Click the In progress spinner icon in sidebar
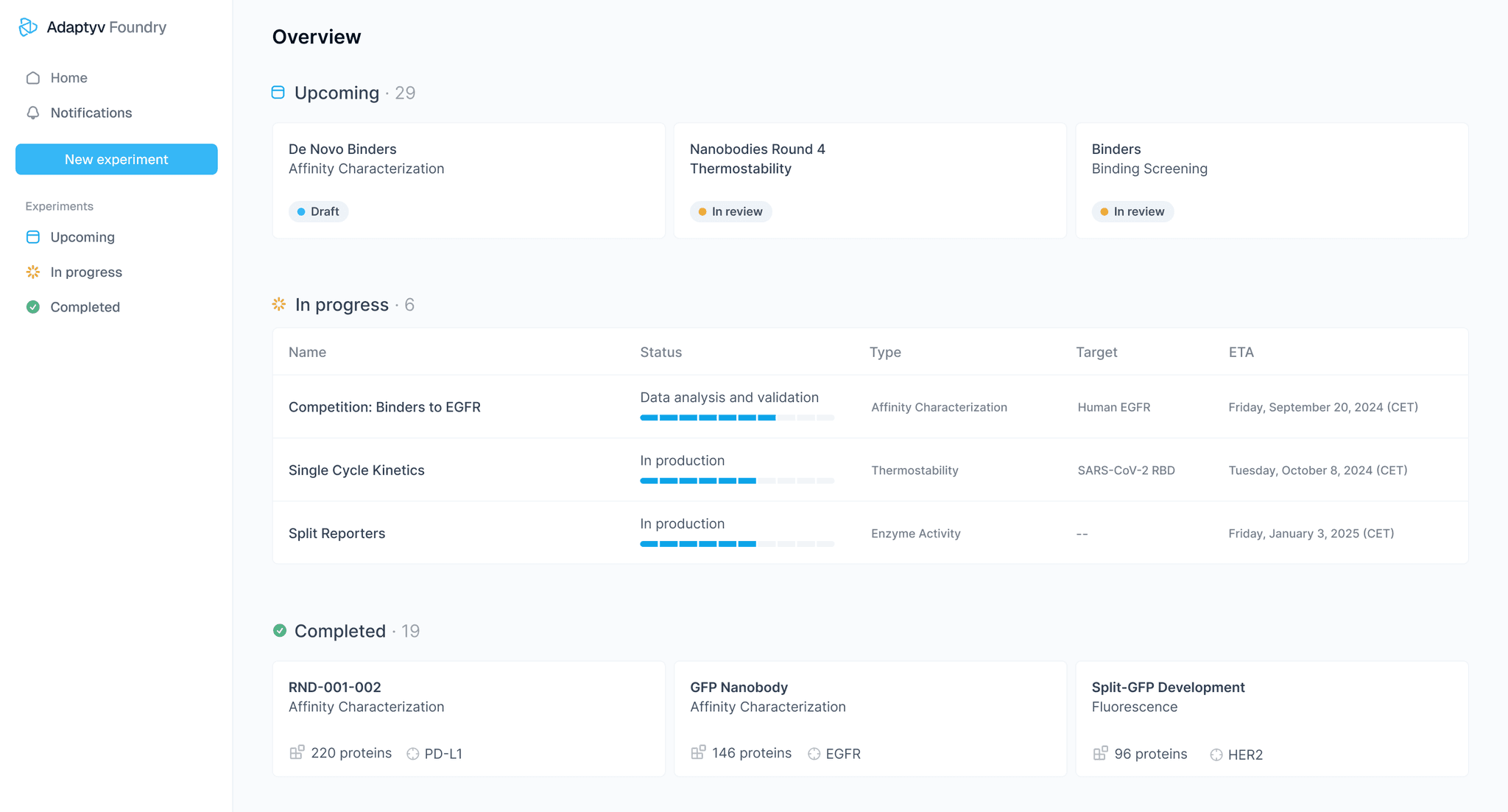The image size is (1508, 812). tap(32, 272)
